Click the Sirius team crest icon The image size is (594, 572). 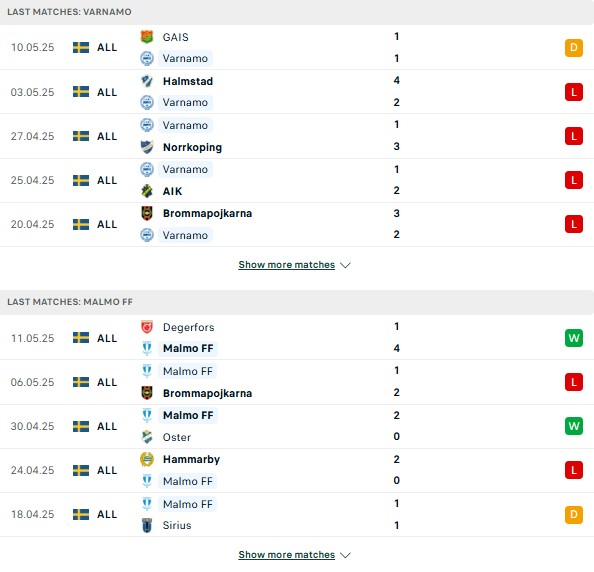point(147,525)
